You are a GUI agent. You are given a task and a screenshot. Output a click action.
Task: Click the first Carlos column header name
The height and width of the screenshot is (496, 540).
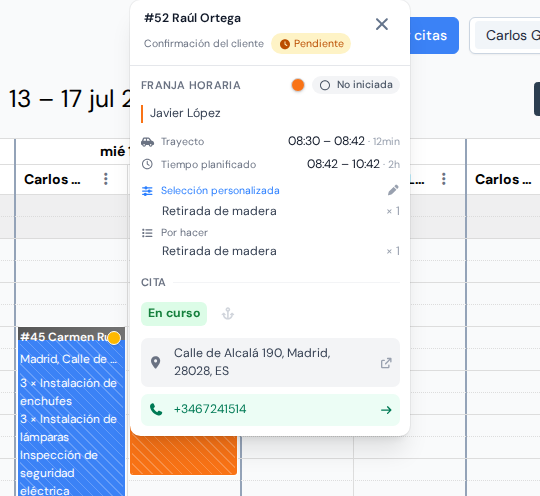[x=52, y=179]
